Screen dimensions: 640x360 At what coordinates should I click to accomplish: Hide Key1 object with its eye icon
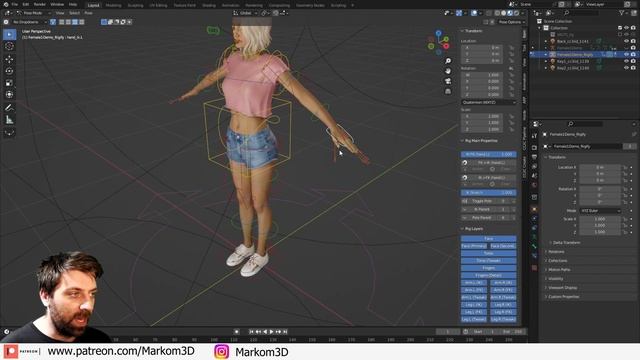click(626, 61)
